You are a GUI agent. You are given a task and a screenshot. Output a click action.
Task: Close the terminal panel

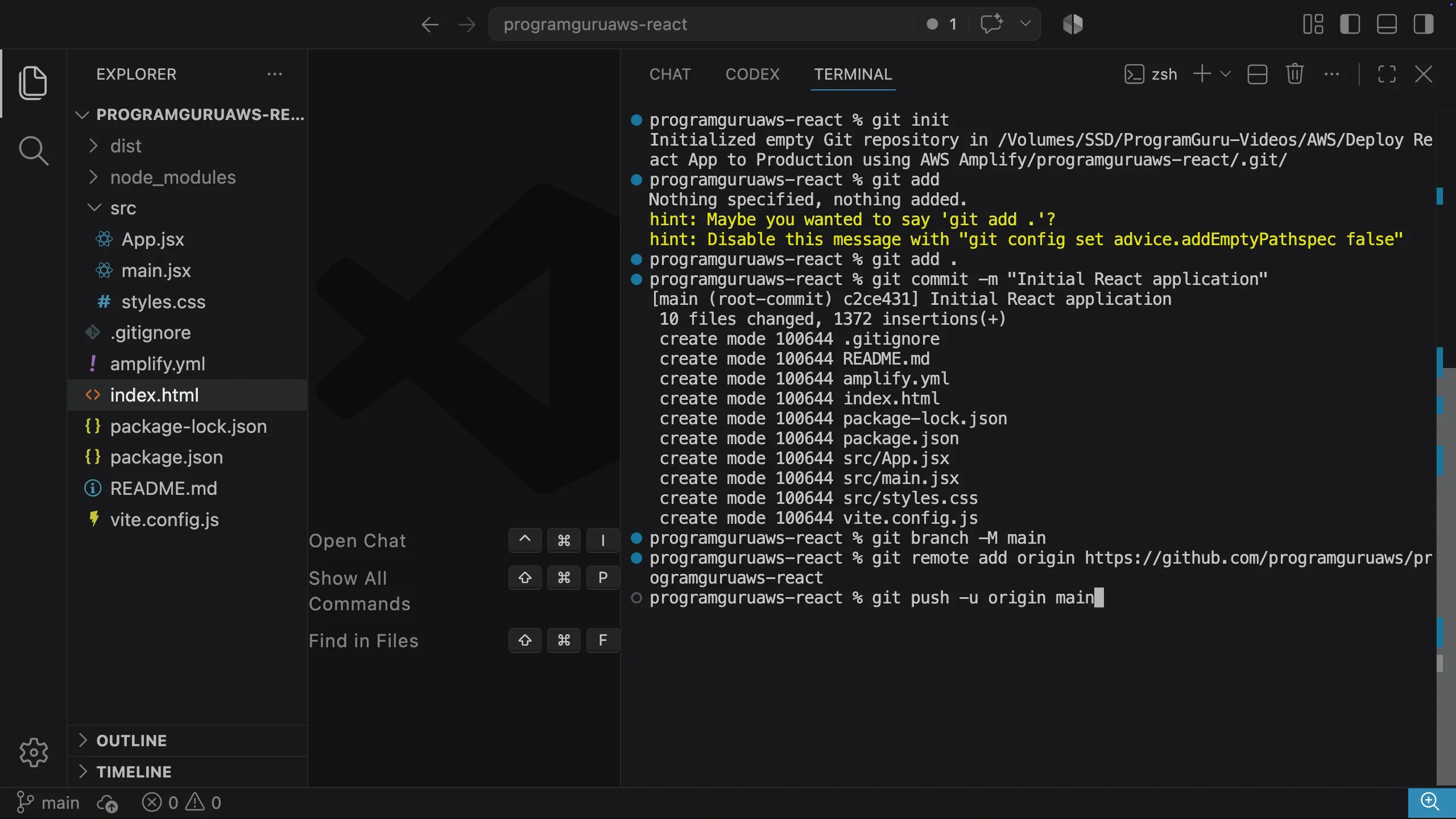[1424, 74]
